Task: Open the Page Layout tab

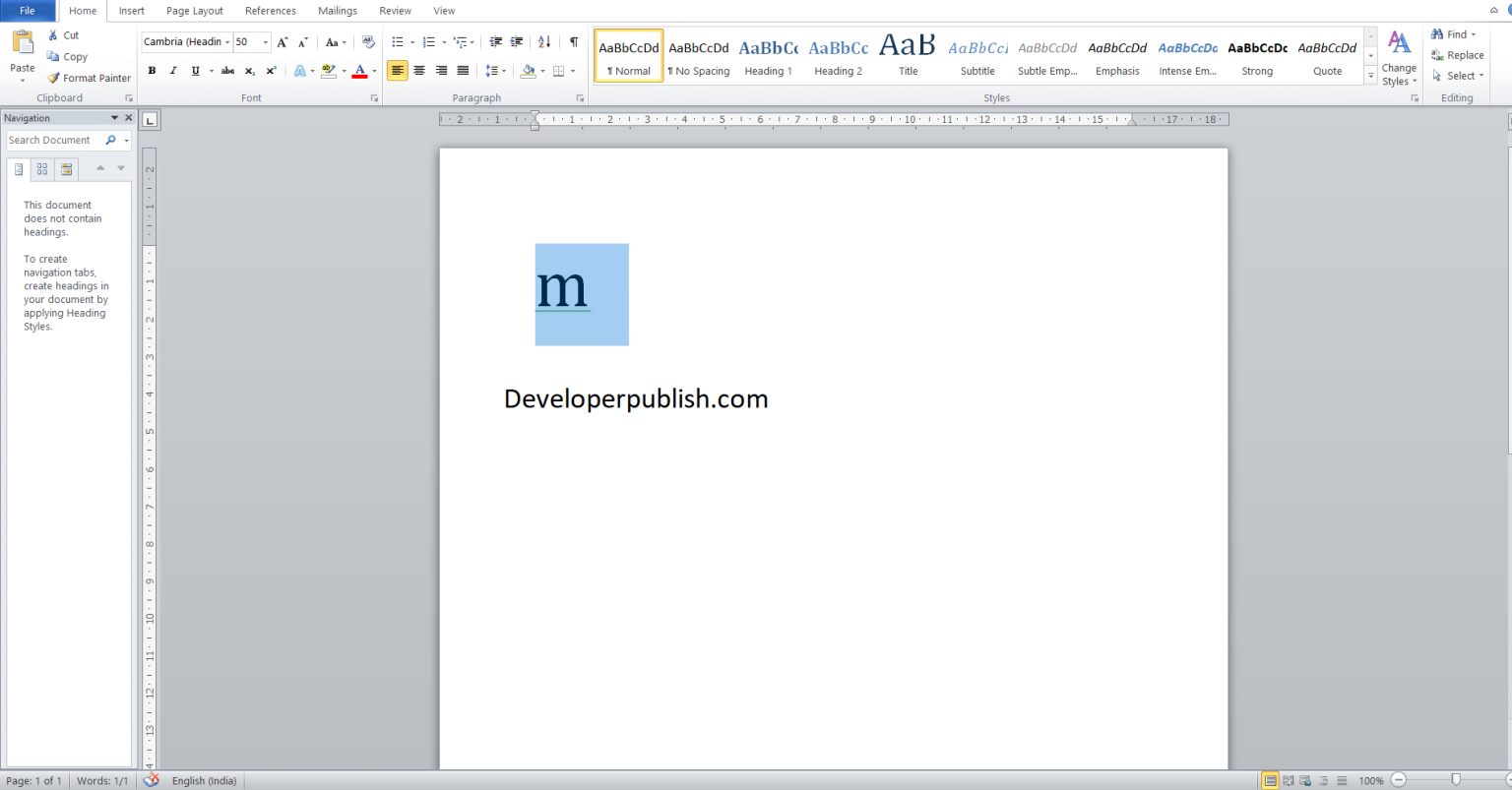Action: tap(194, 11)
